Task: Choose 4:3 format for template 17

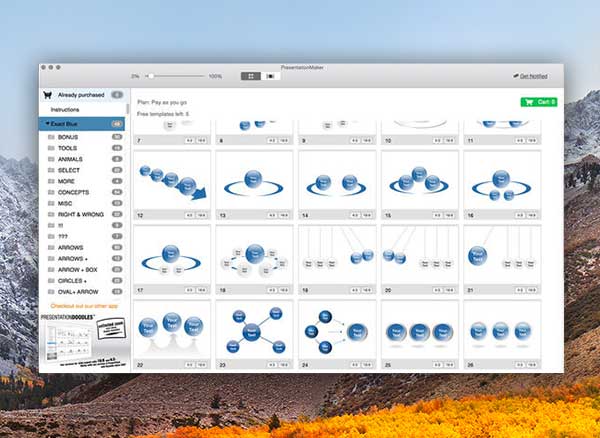Action: pyautogui.click(x=189, y=290)
